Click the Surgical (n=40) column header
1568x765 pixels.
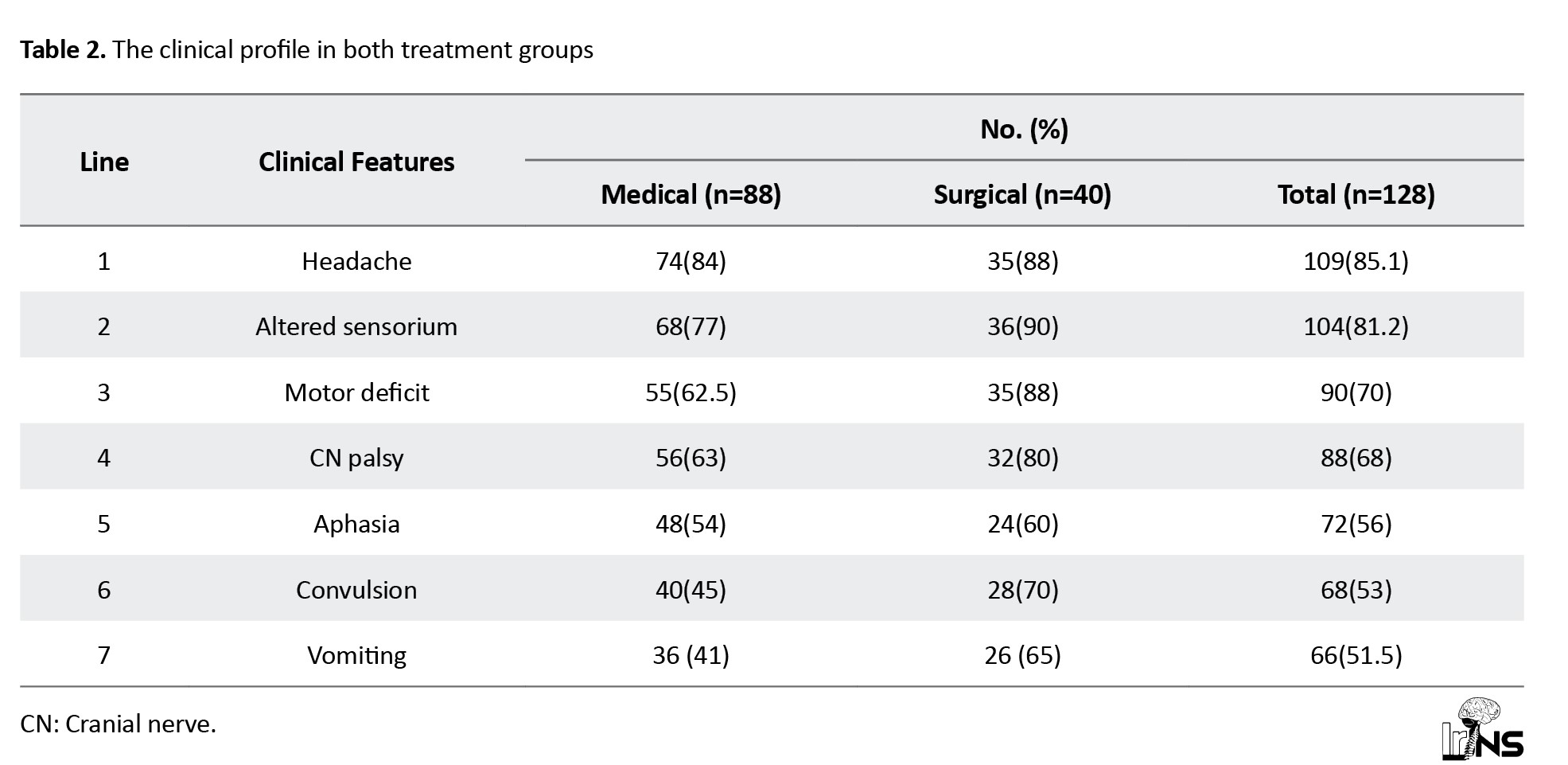pos(1022,194)
